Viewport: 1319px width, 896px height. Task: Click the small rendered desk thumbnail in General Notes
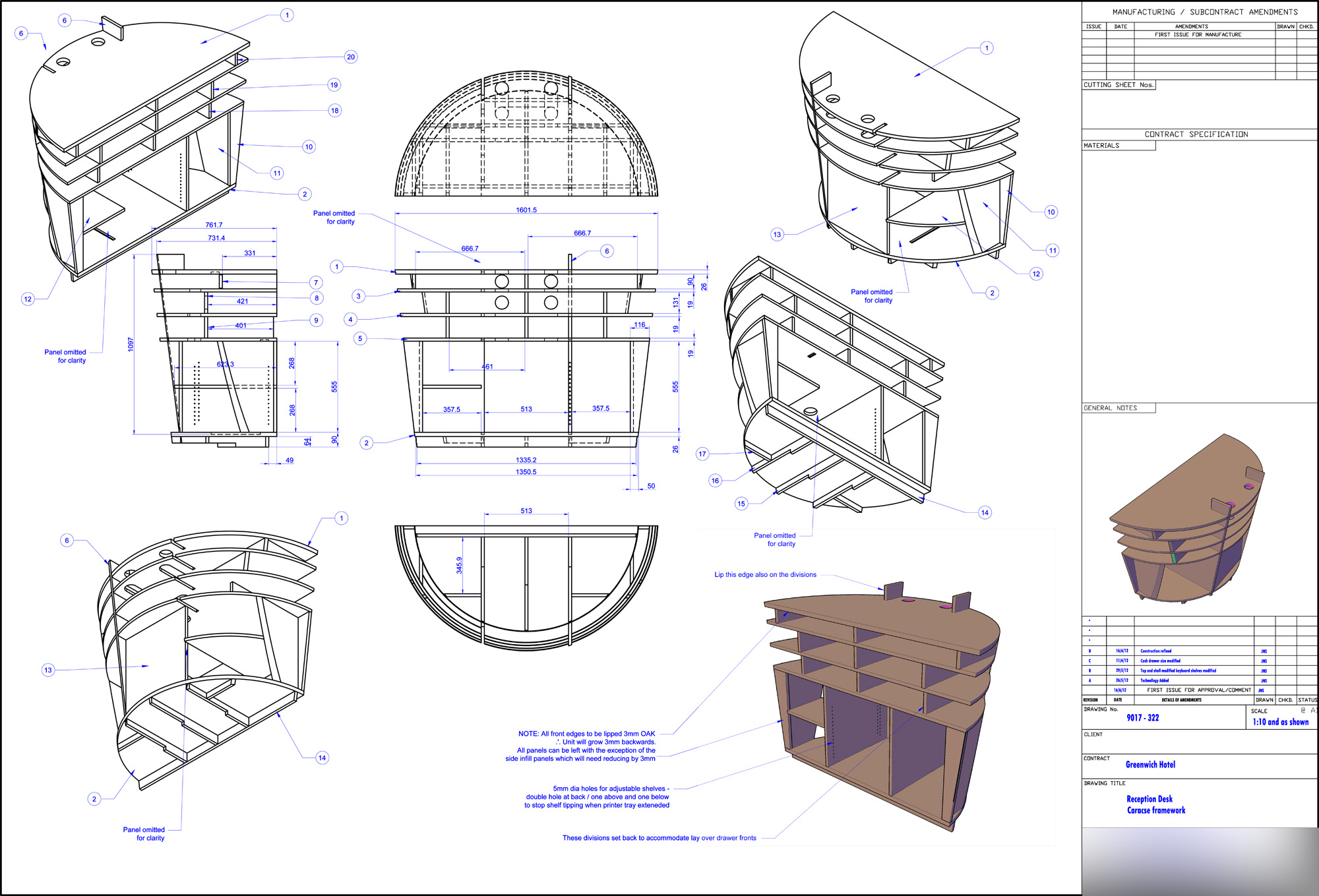click(1187, 518)
